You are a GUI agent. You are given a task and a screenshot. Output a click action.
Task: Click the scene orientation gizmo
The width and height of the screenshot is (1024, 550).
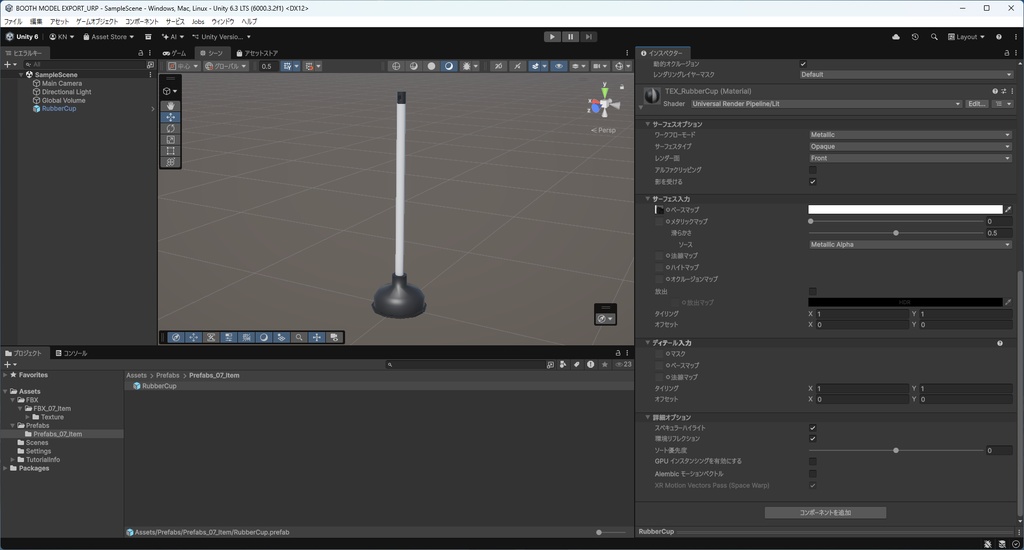coord(605,102)
